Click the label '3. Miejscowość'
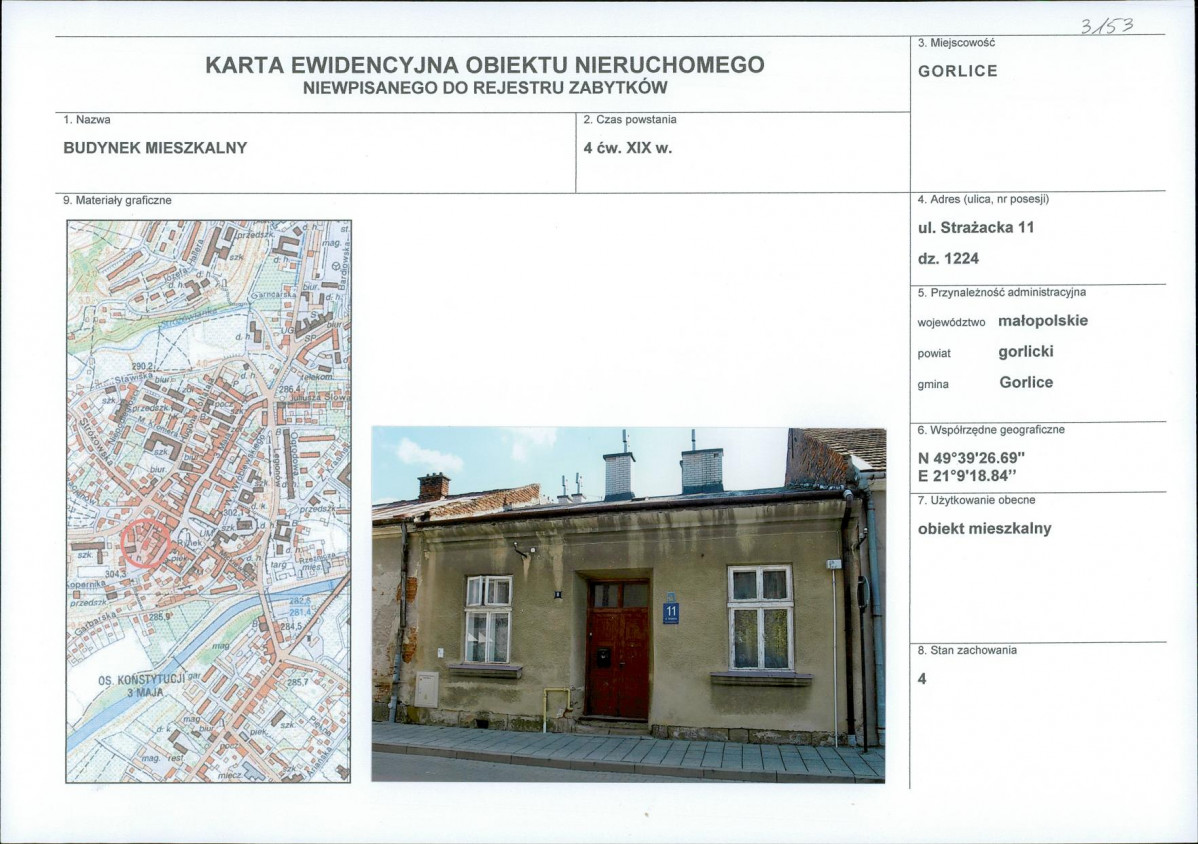1198x844 pixels. click(957, 44)
